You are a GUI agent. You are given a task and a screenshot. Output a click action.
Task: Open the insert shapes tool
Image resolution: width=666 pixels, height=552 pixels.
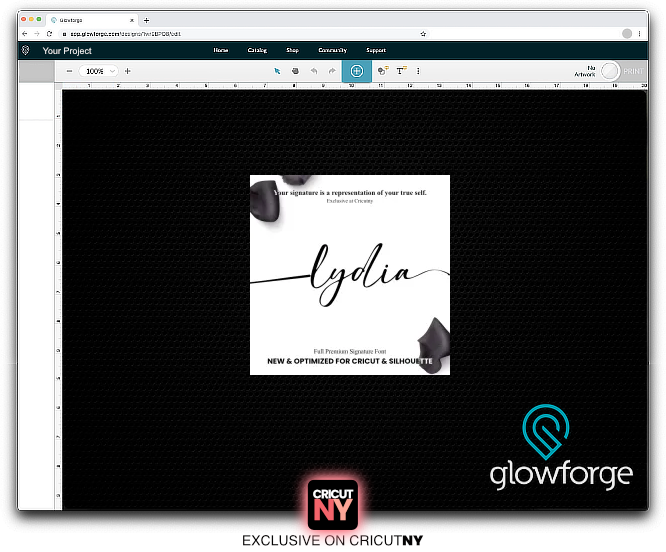[x=383, y=71]
